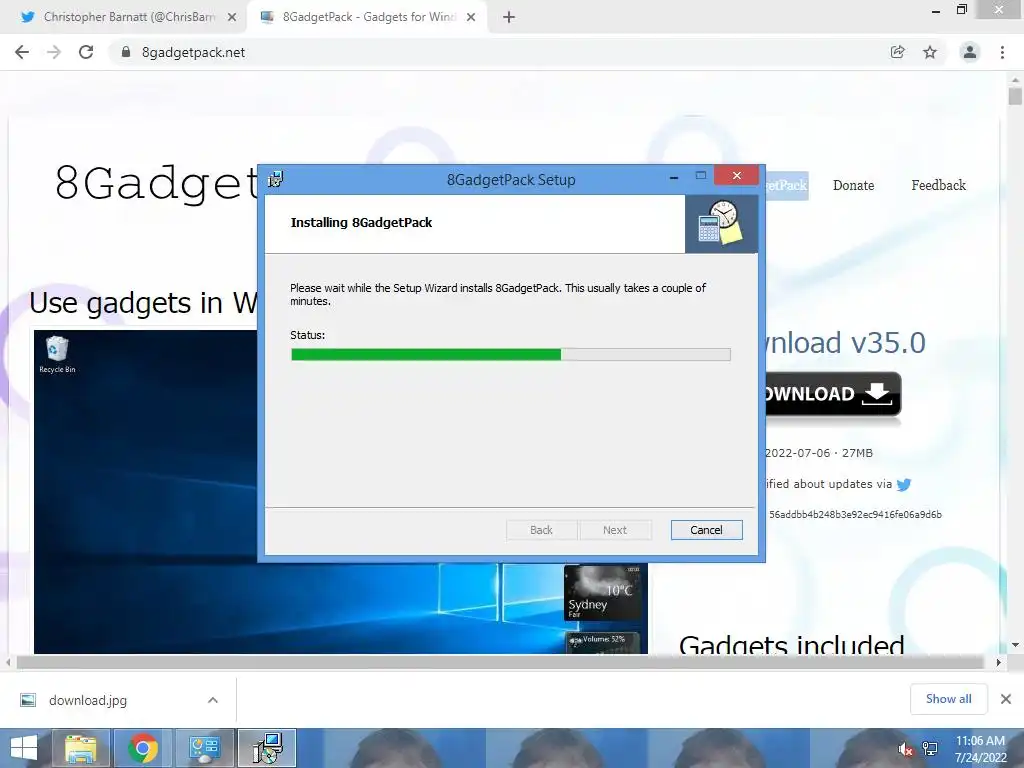This screenshot has height=768, width=1024.
Task: Show all downloads
Action: 948,699
